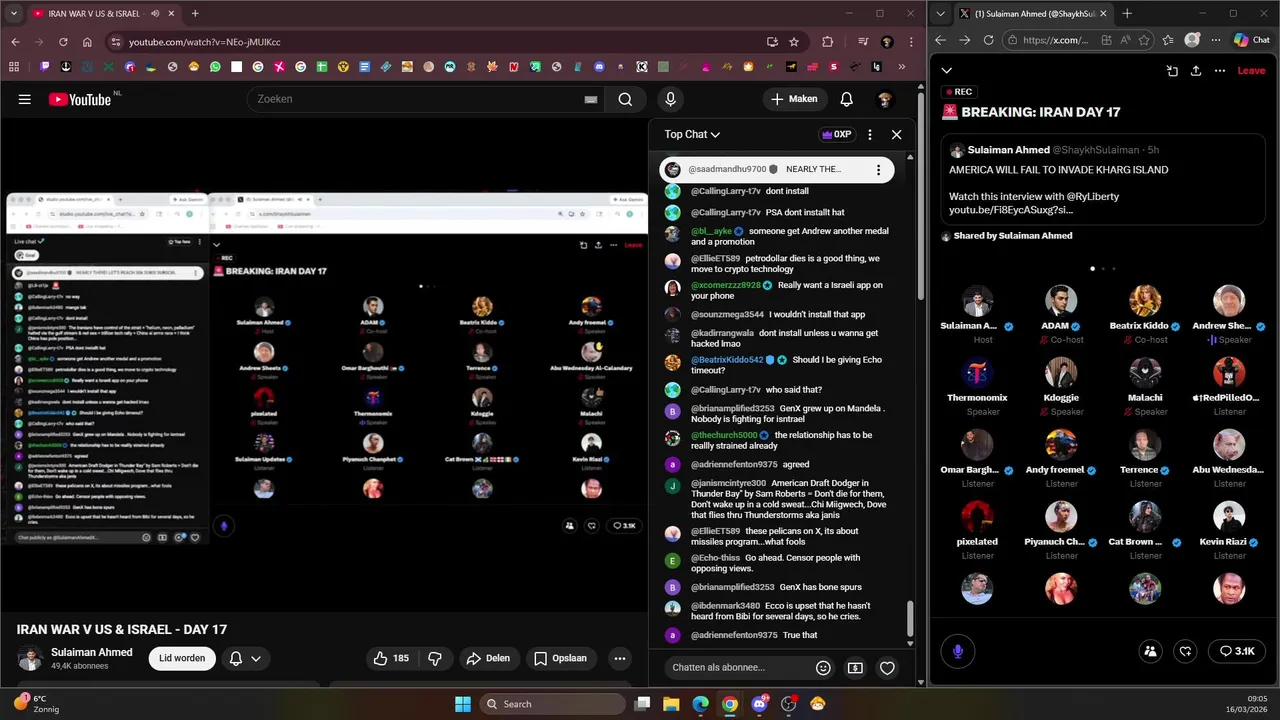Show more bookmarks chevron
Image resolution: width=1280 pixels, height=720 pixels.
[902, 67]
